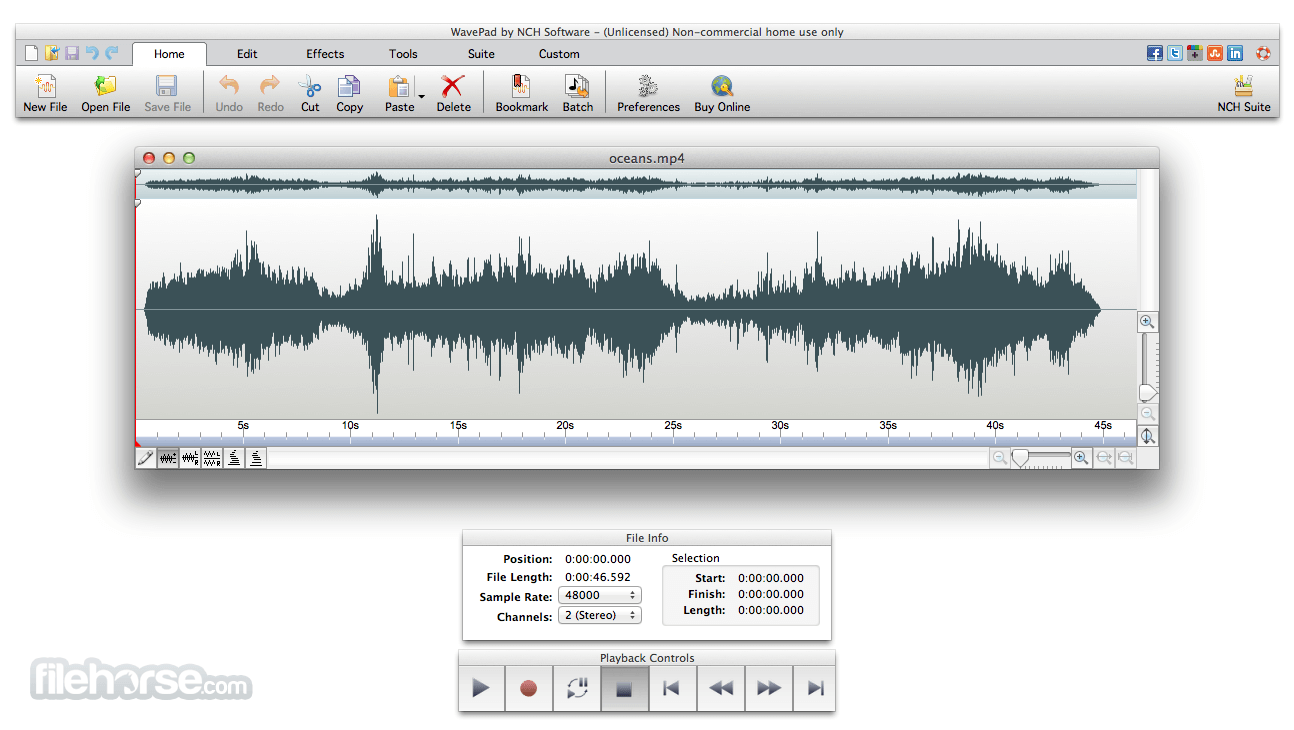
Task: Open the Sample Rate 48000 dropdown
Action: [600, 595]
